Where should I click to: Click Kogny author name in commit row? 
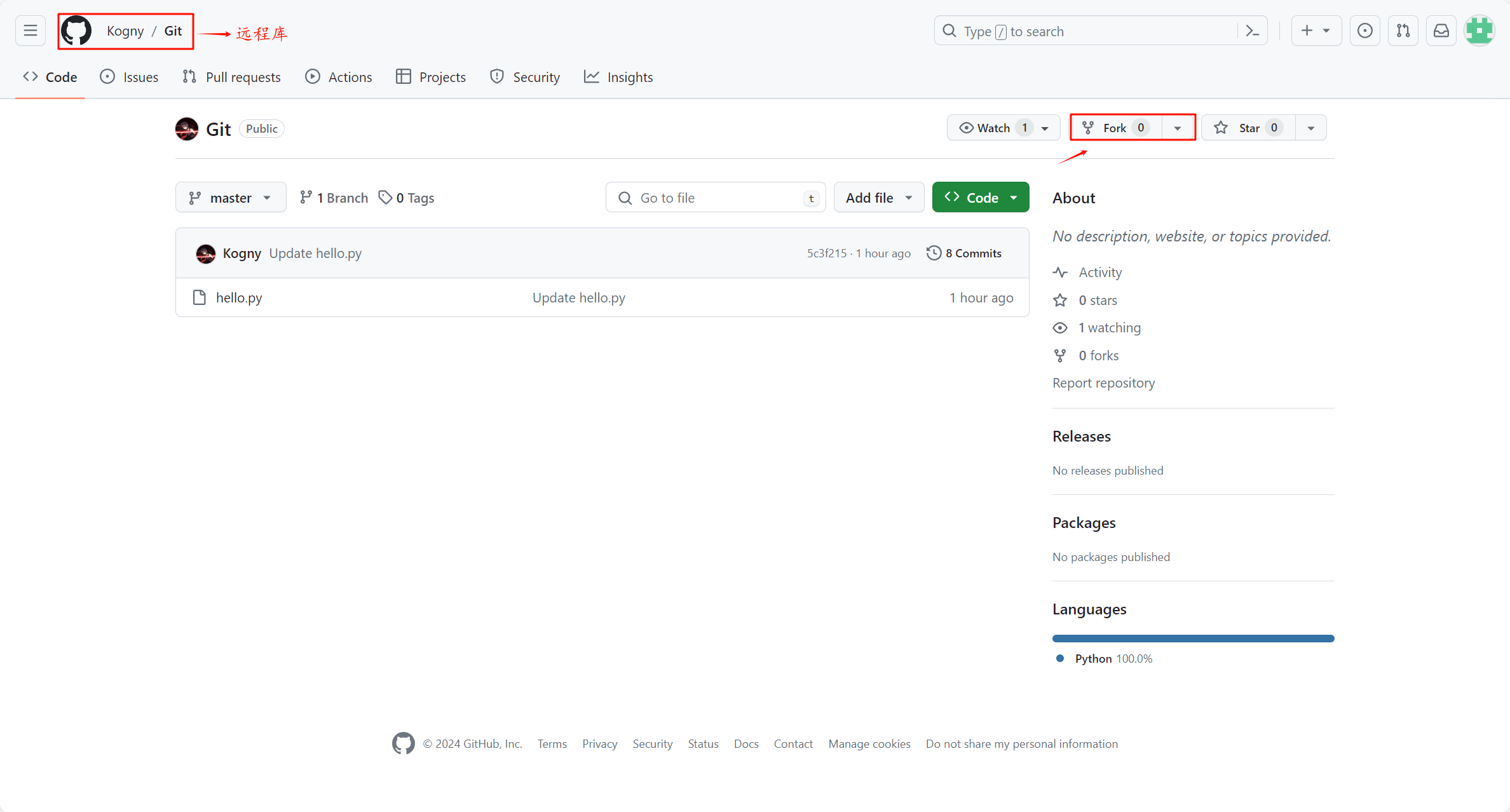coord(242,253)
